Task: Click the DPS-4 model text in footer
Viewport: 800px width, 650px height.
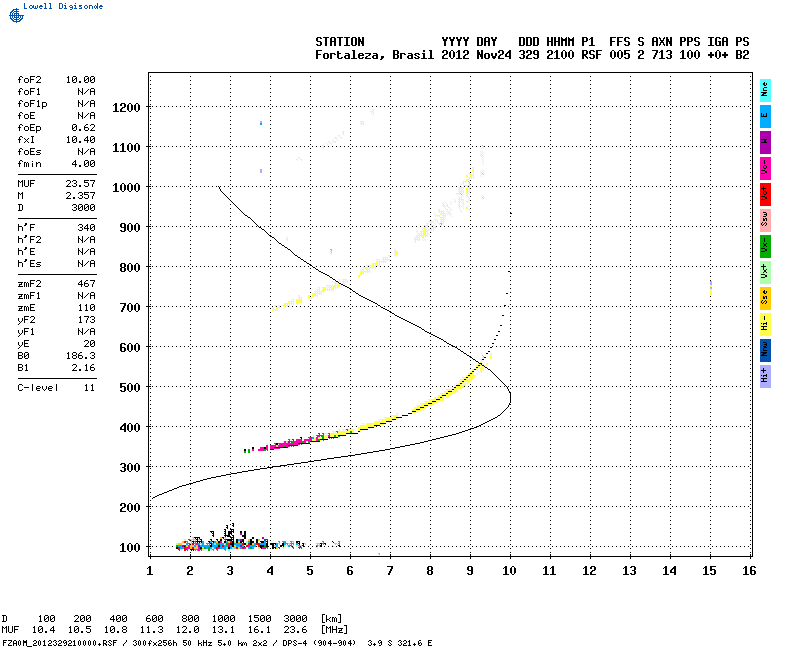Action: click(x=291, y=643)
